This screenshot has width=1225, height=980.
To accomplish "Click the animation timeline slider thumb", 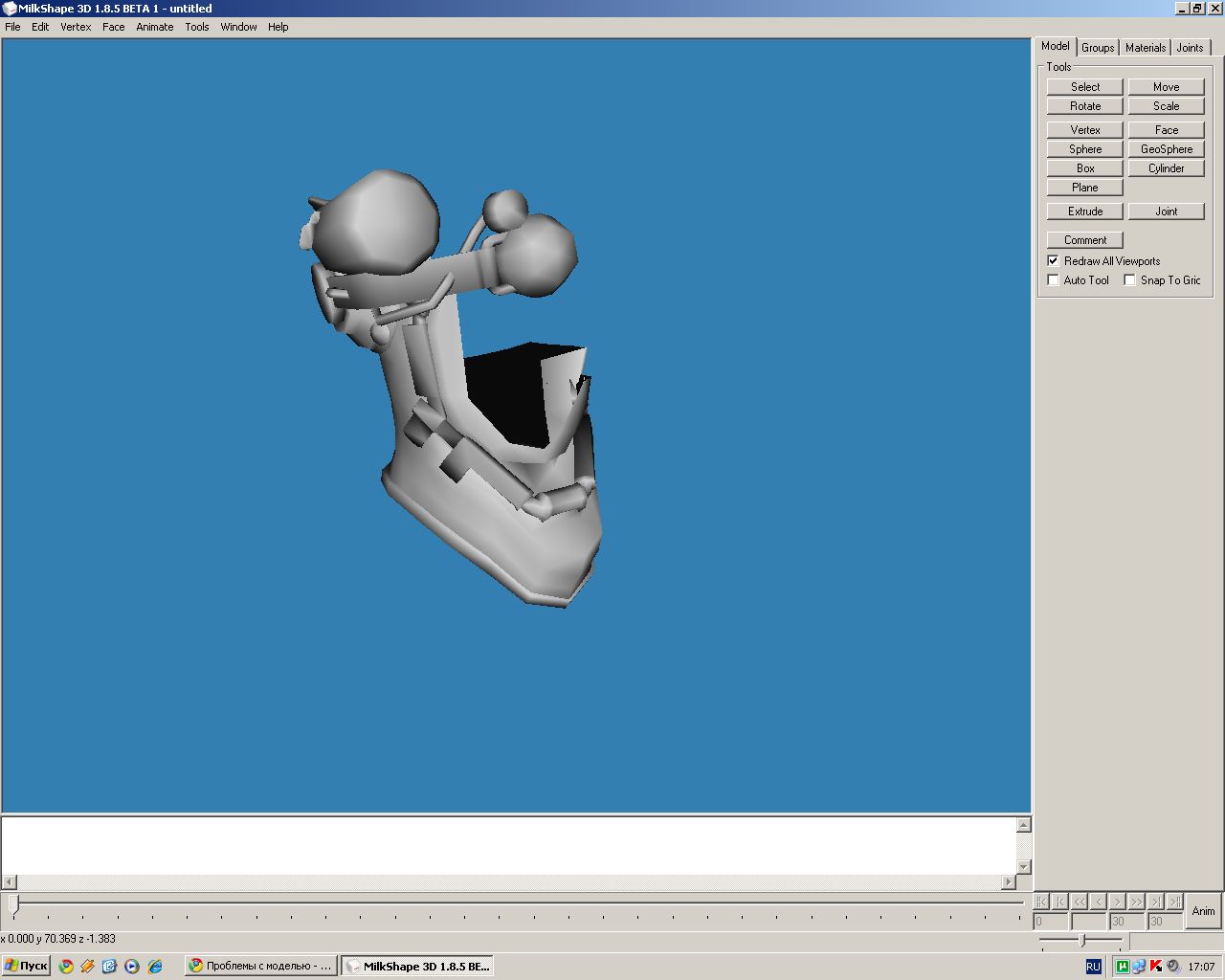I will pos(14,903).
